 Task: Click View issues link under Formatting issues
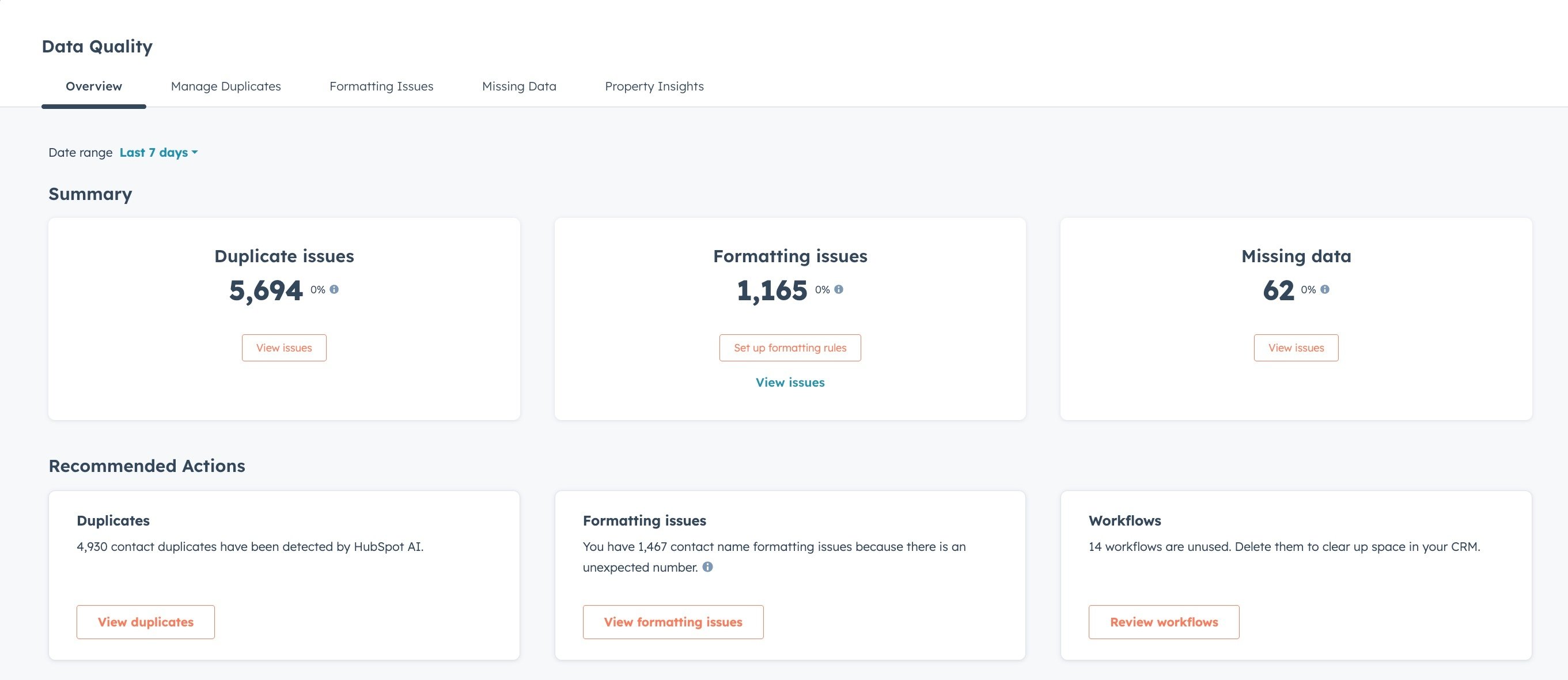pyautogui.click(x=790, y=382)
